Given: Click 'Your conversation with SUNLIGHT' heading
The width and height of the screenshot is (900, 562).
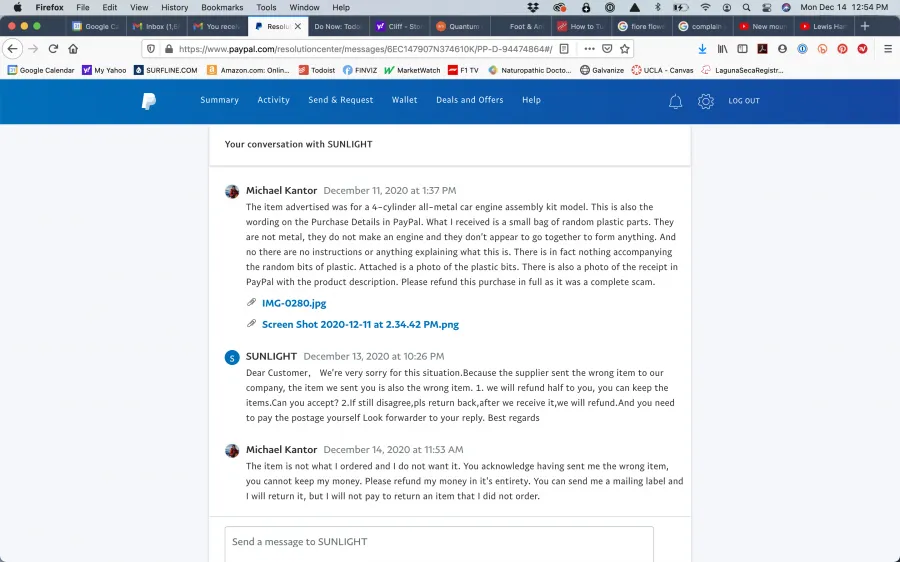Looking at the screenshot, I should tap(298, 144).
